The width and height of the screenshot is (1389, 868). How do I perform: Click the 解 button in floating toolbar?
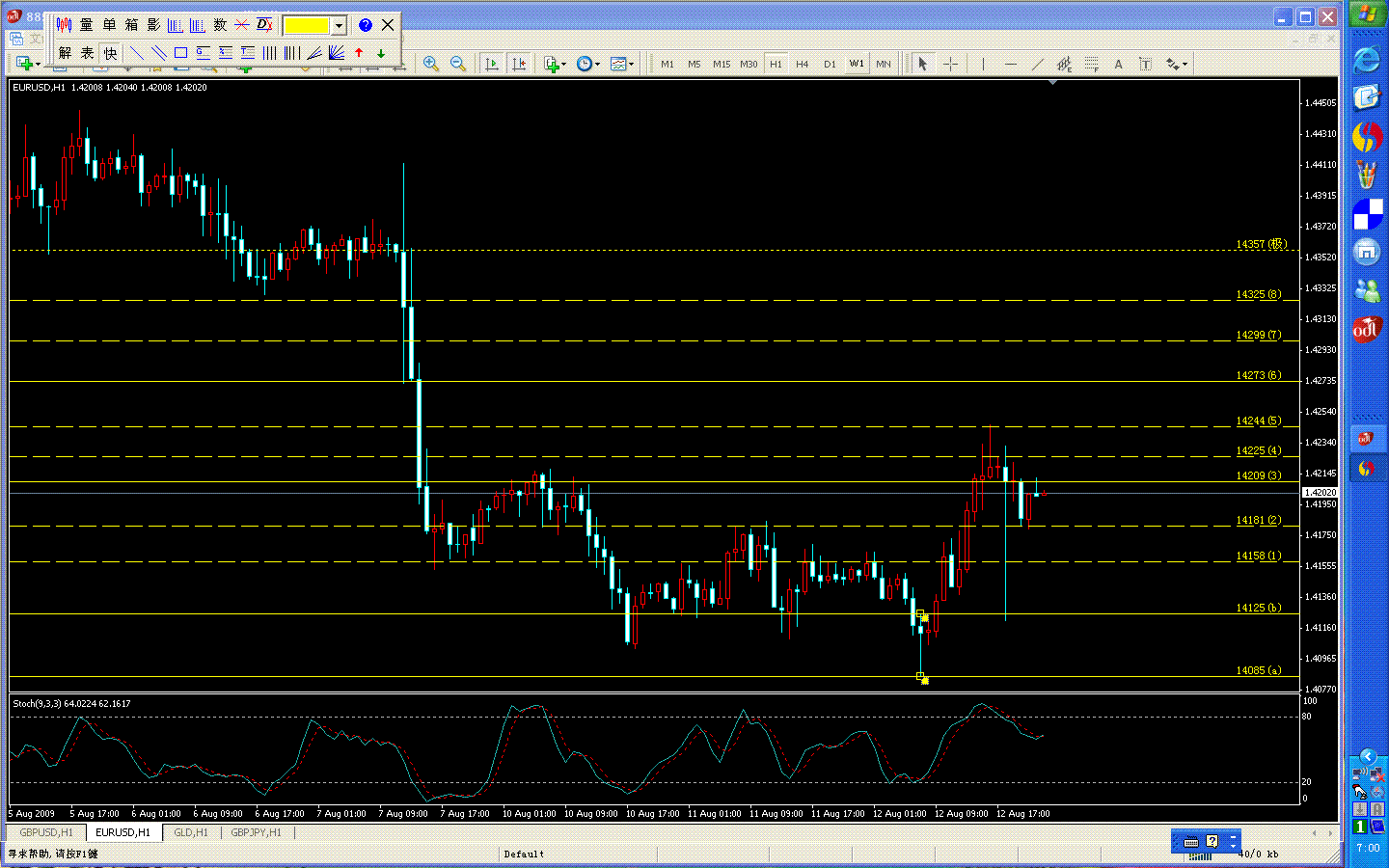65,53
